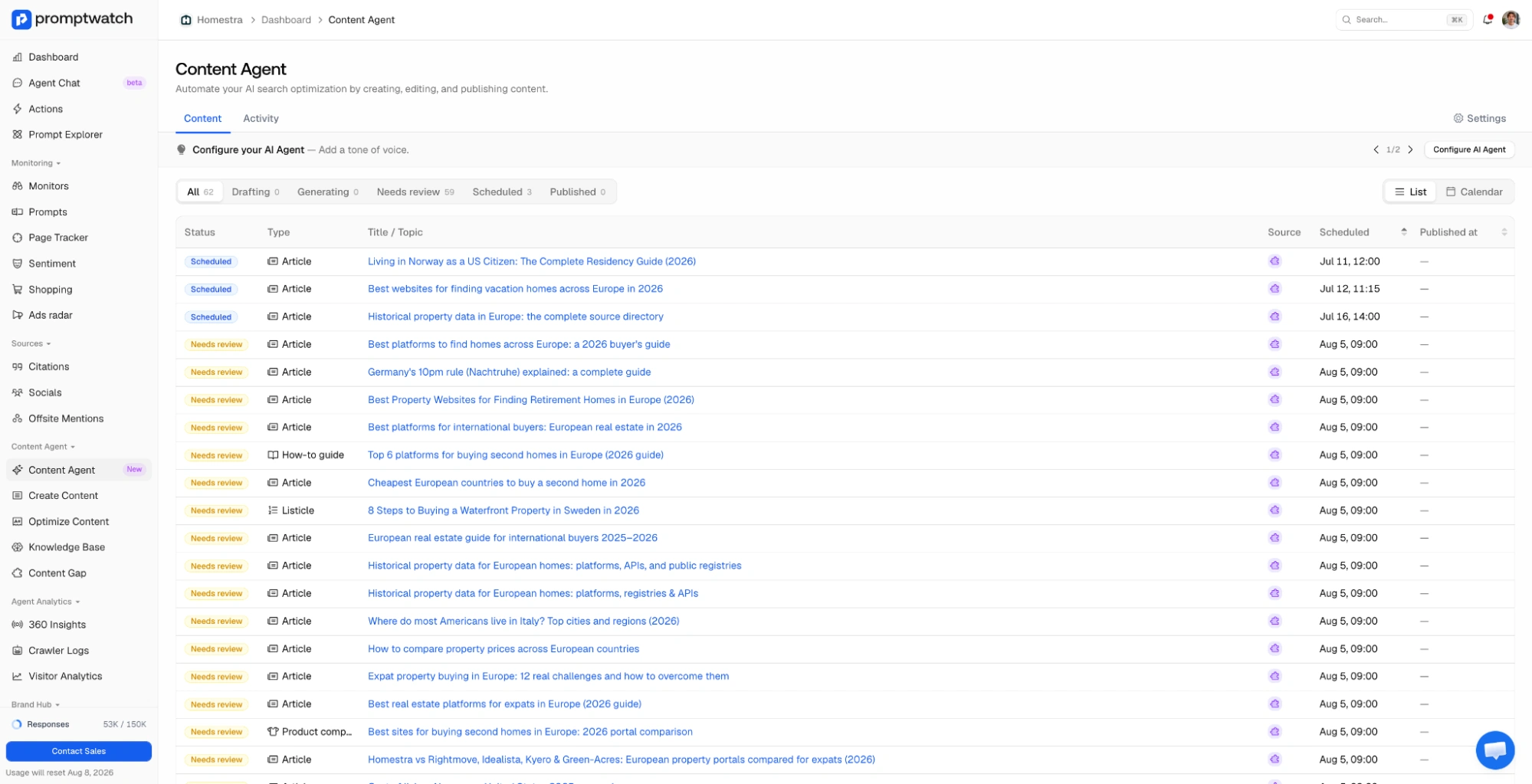
Task: Open the chat support bubble
Action: pyautogui.click(x=1494, y=750)
